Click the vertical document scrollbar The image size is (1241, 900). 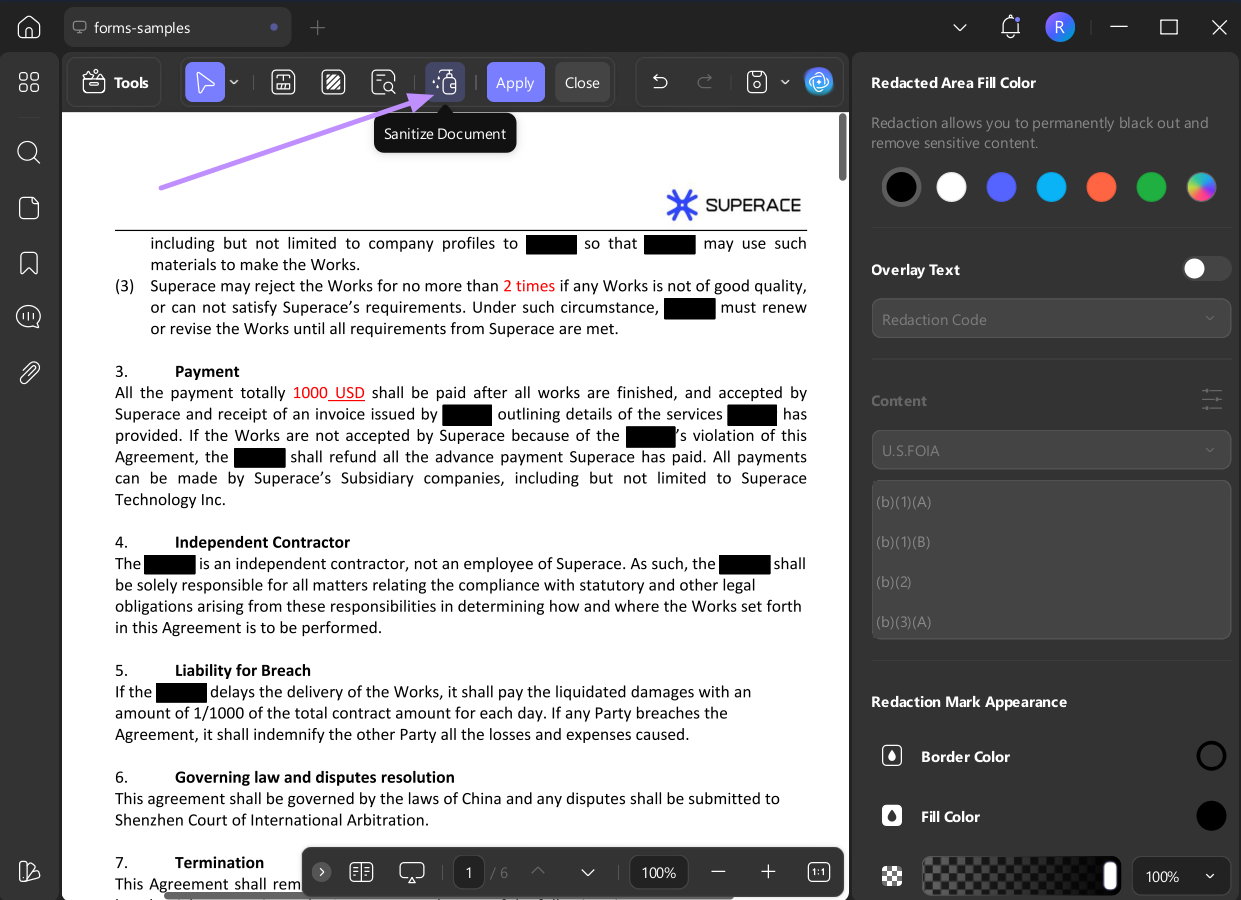click(843, 146)
